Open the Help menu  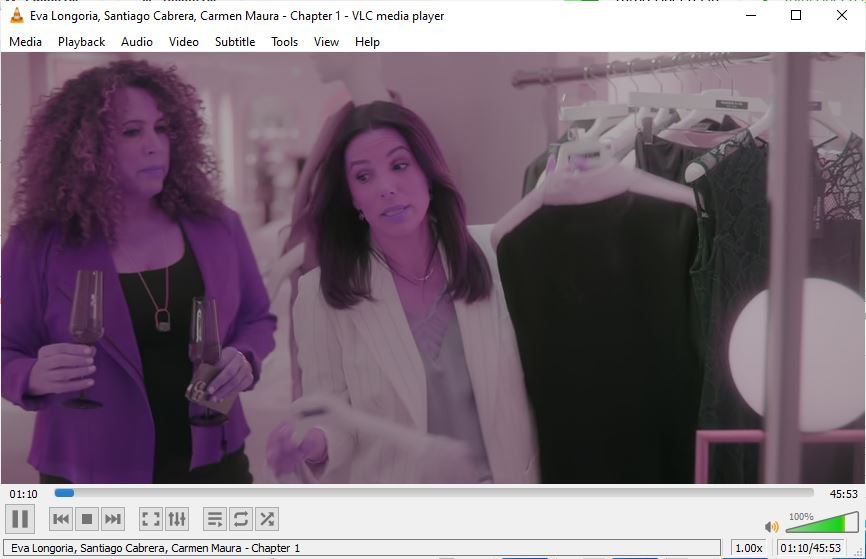click(367, 42)
